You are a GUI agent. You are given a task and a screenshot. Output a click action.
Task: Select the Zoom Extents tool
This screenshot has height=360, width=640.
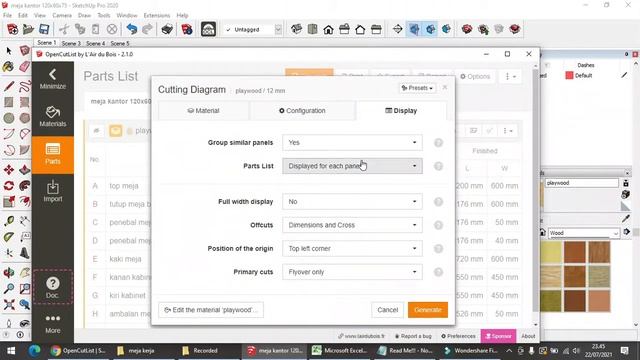pyautogui.click(x=9, y=304)
